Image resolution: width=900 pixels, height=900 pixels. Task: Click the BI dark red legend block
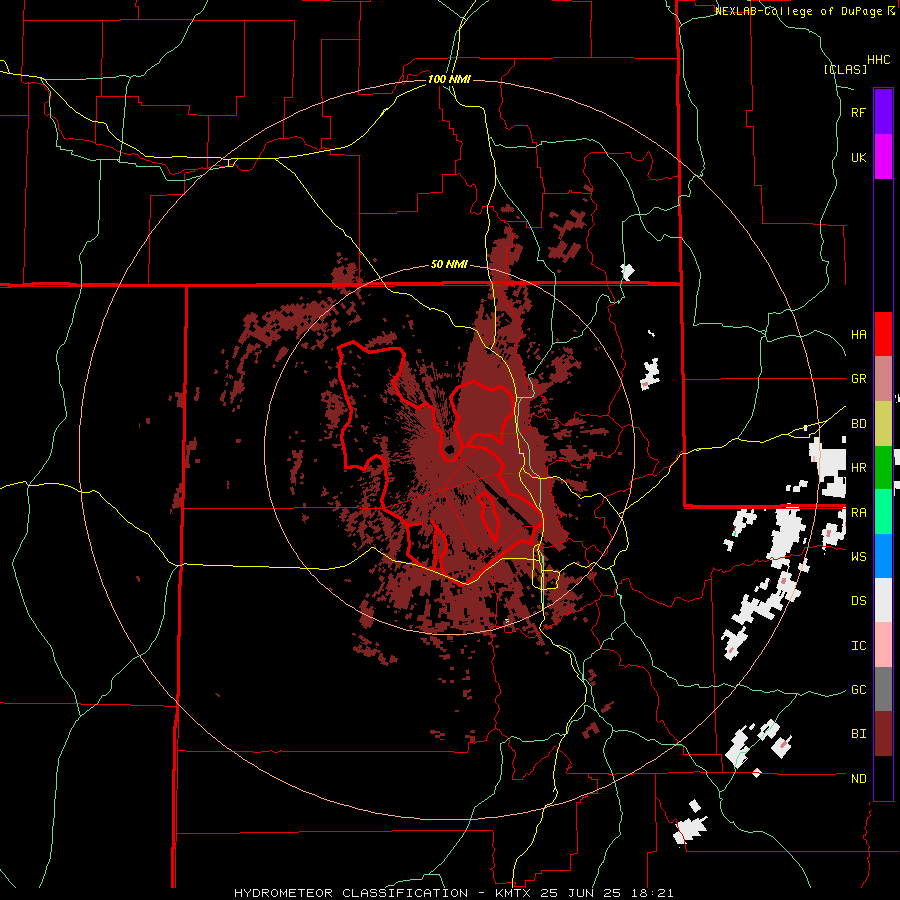883,734
